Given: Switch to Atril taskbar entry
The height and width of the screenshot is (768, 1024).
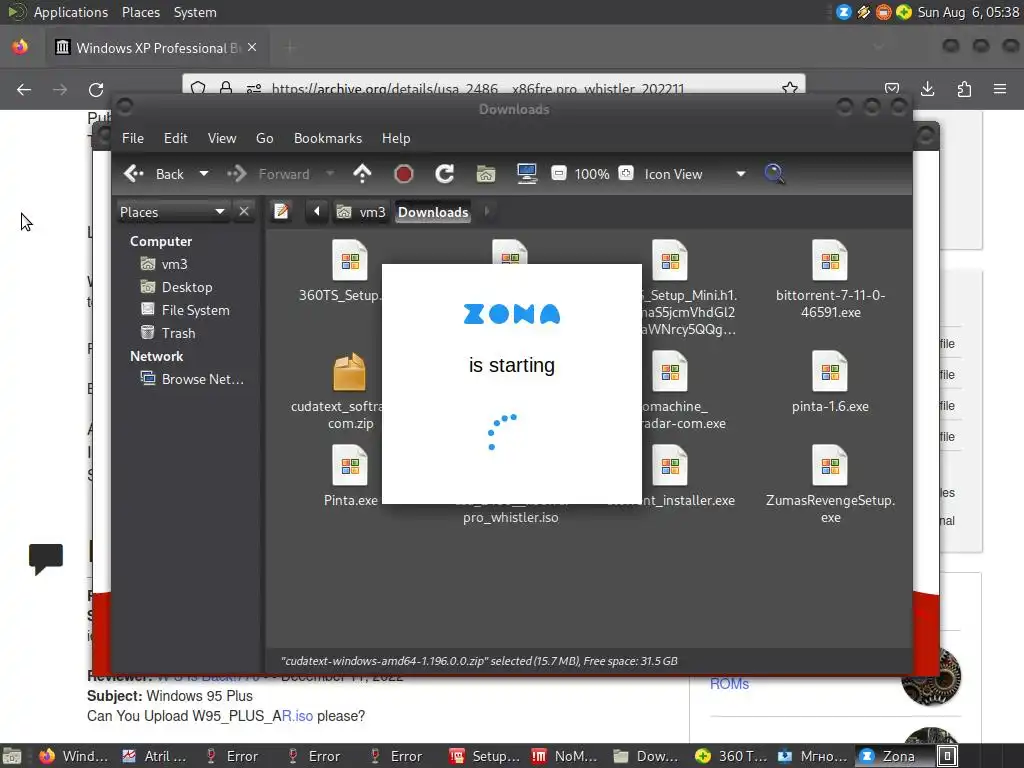Looking at the screenshot, I should pyautogui.click(x=156, y=756).
